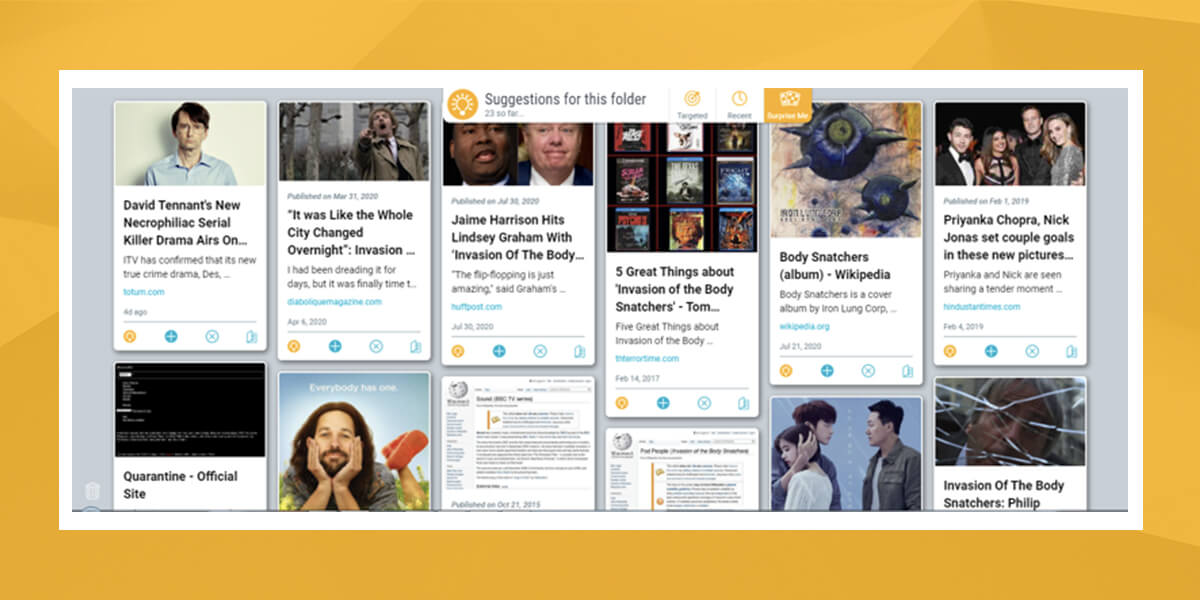The image size is (1200, 600).
Task: Click the '23 so far...' counter text
Action: [503, 114]
